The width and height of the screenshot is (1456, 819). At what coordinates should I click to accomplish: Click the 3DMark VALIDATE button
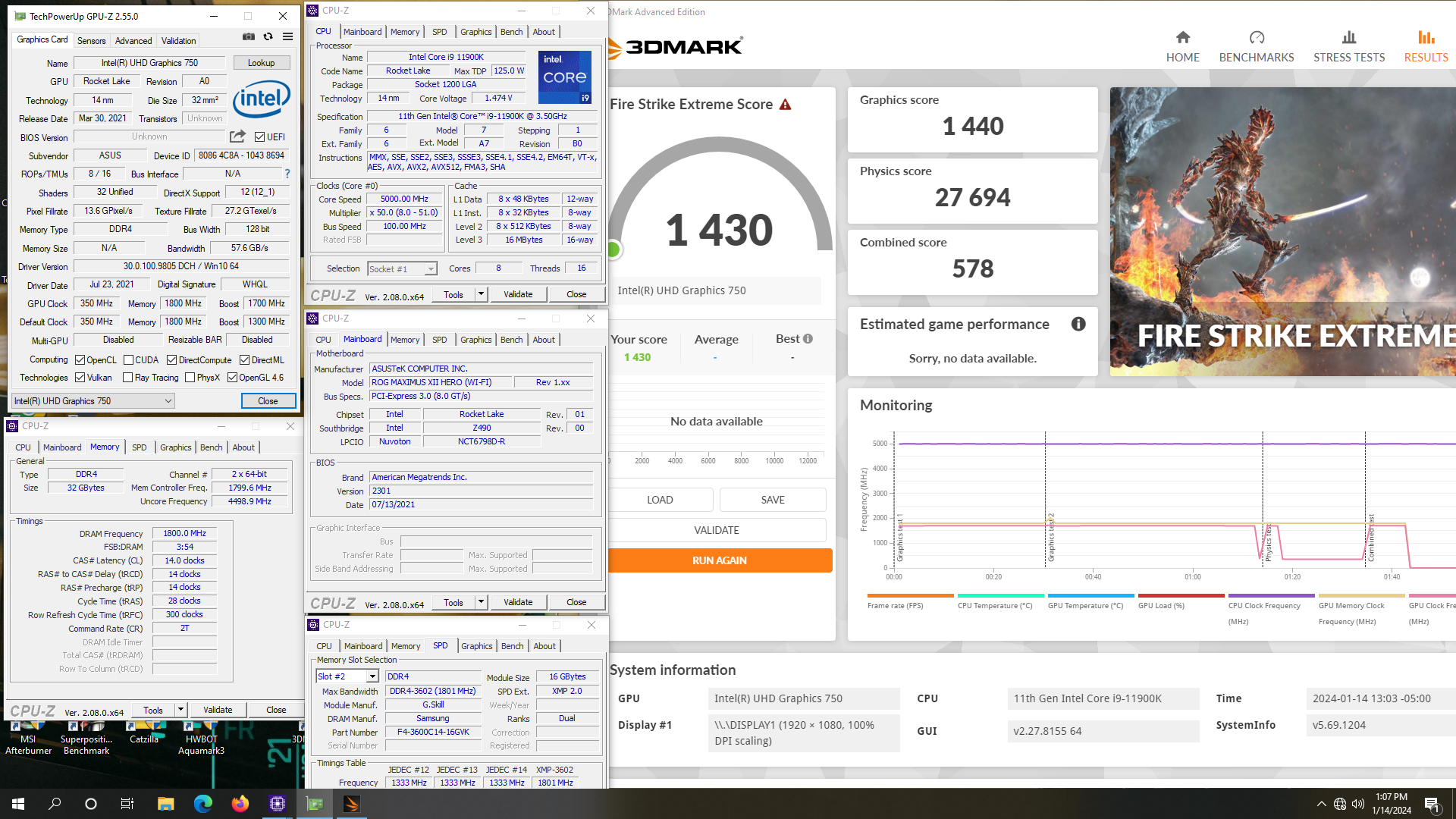coord(717,530)
